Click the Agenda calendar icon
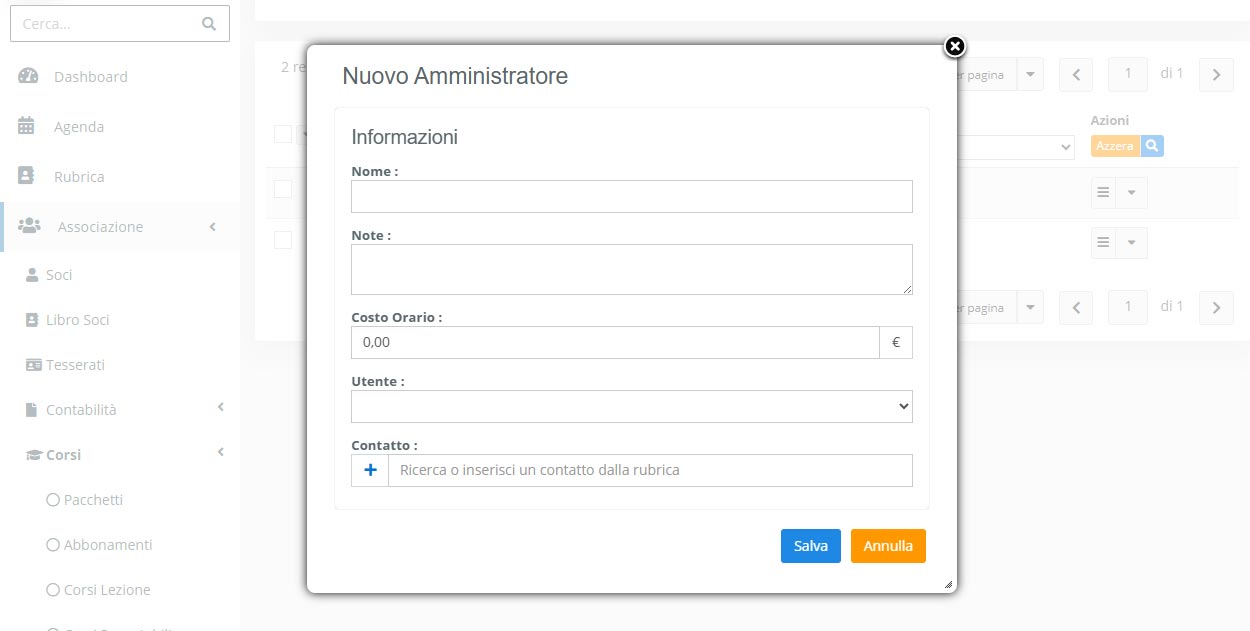The width and height of the screenshot is (1250, 631). (x=27, y=127)
